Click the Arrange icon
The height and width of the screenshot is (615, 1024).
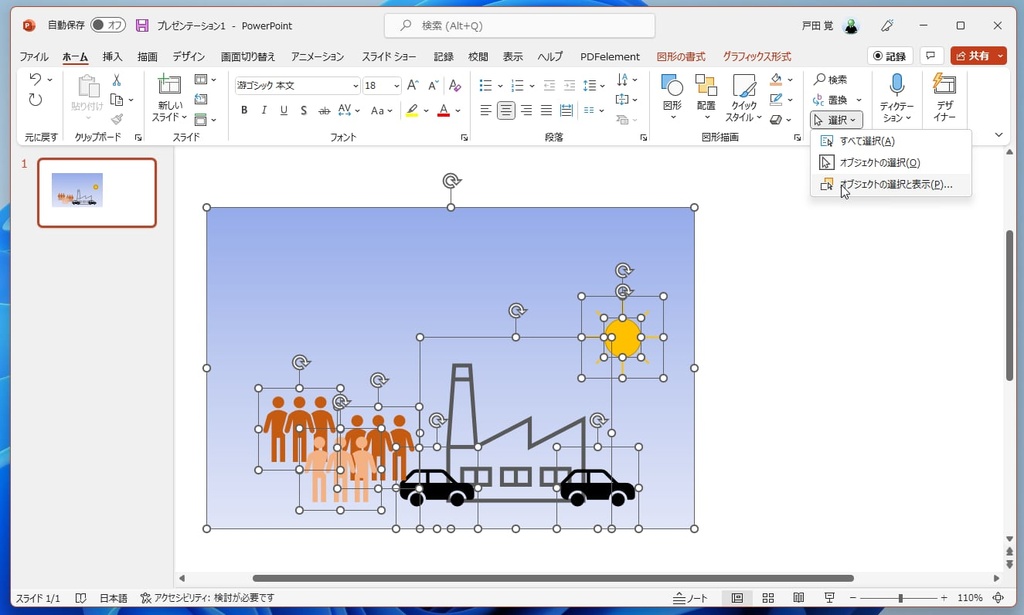(706, 85)
